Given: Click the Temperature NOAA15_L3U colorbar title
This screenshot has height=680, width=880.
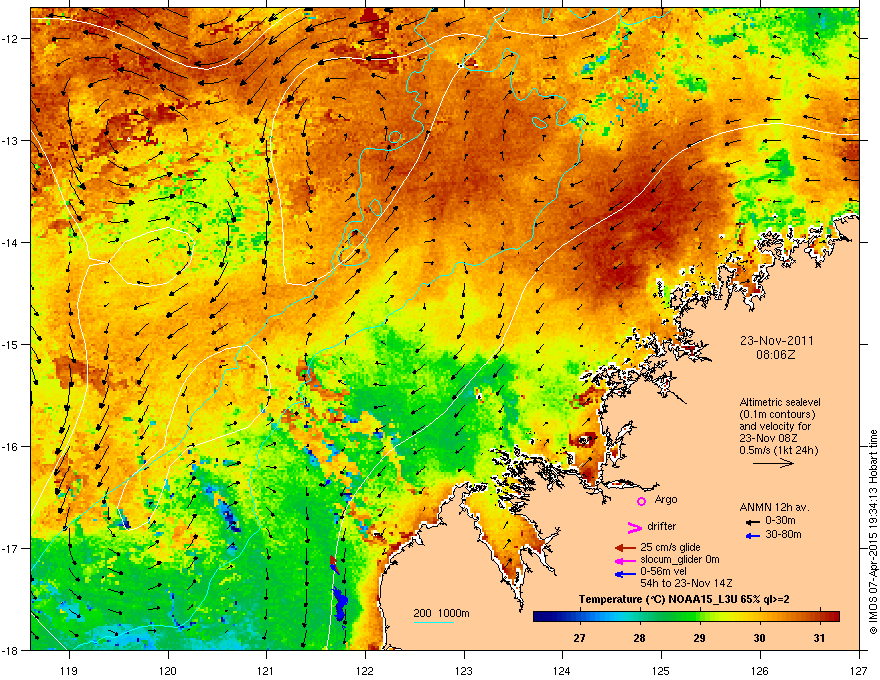Looking at the screenshot, I should point(684,599).
